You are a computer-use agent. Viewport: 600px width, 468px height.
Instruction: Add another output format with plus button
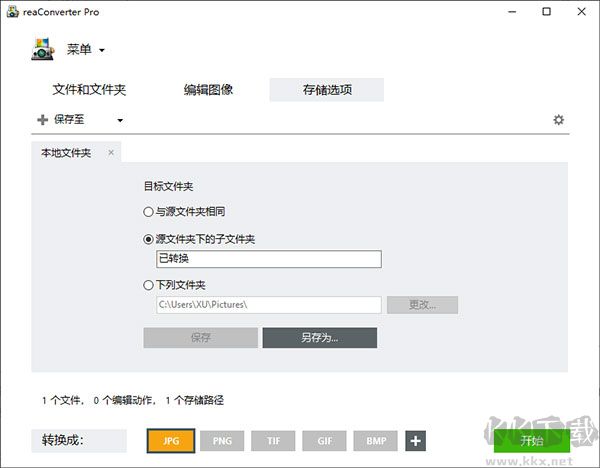click(x=416, y=441)
